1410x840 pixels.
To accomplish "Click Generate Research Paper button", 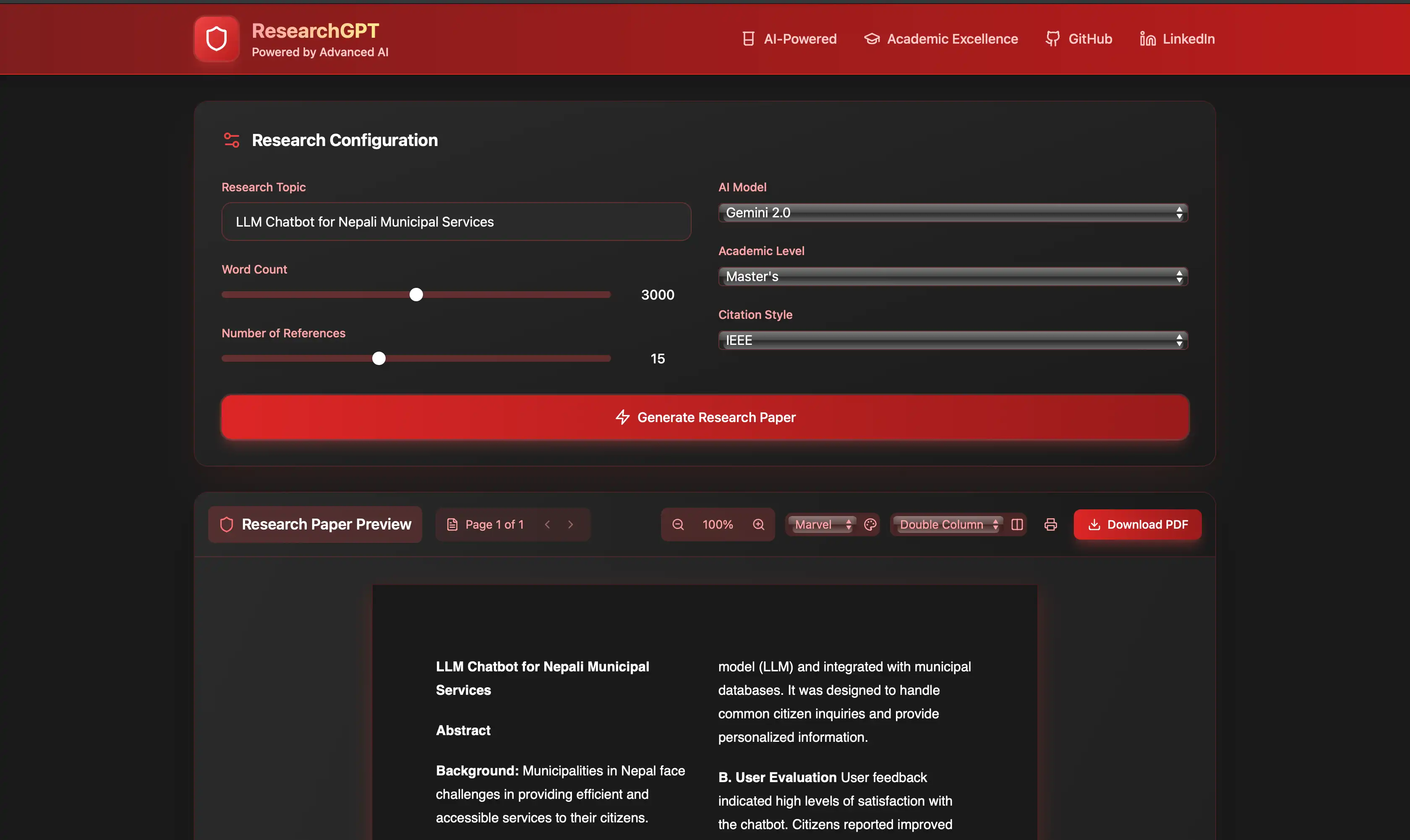I will 705,417.
